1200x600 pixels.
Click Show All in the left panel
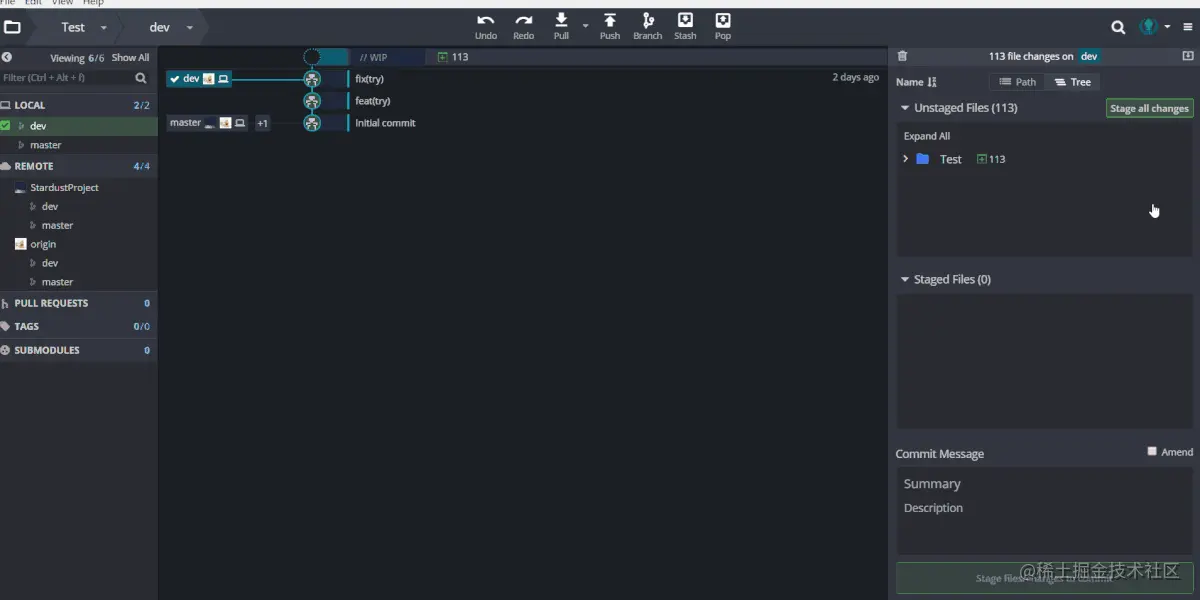(130, 58)
